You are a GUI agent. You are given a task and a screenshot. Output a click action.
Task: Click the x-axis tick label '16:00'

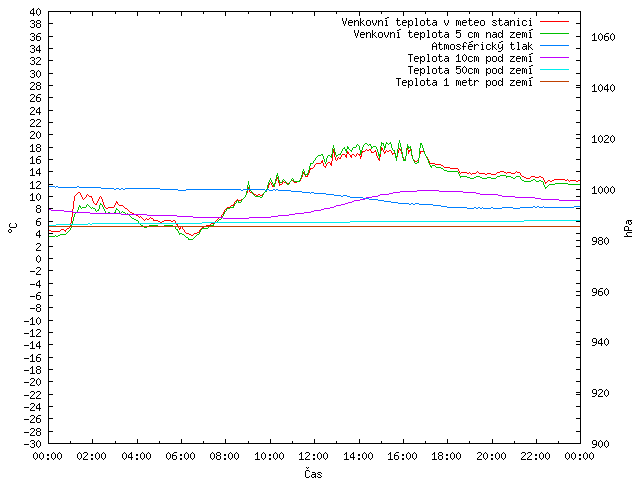402,456
